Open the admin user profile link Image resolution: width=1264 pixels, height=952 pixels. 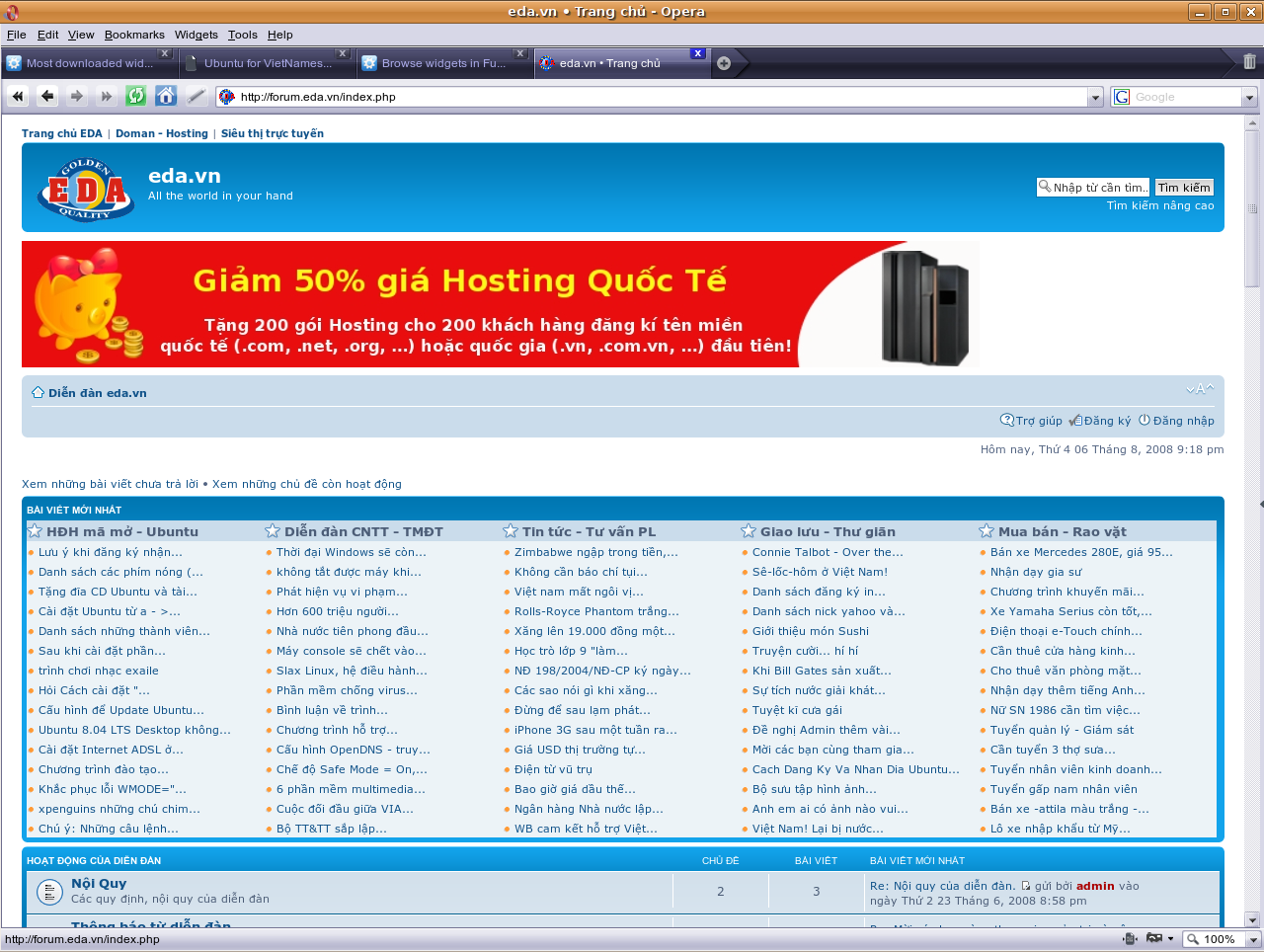pos(1095,886)
